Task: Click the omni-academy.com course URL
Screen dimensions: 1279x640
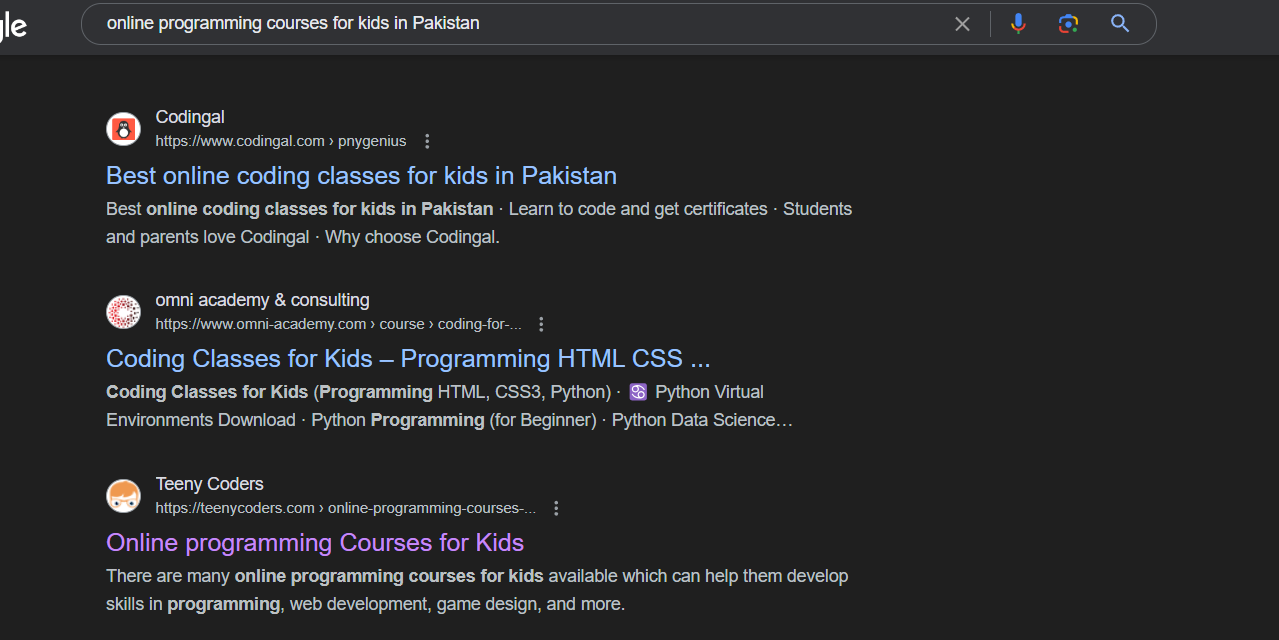Action: [x=338, y=324]
